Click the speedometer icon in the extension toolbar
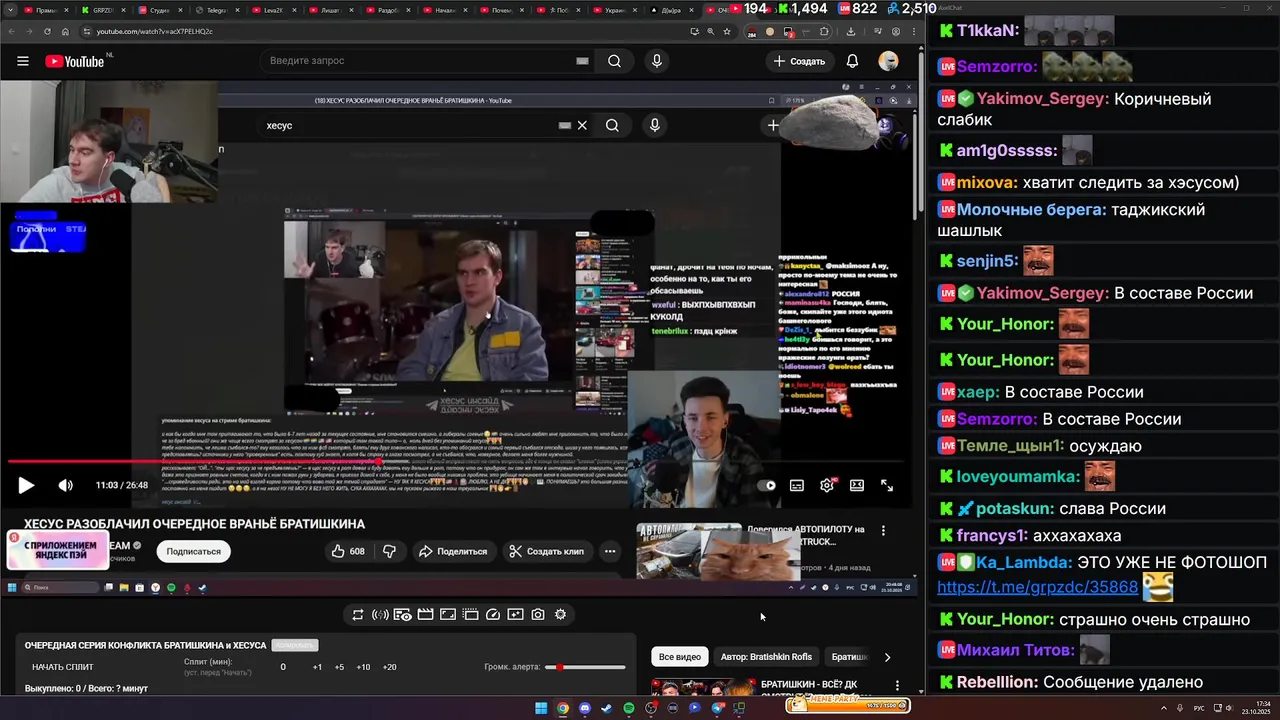Viewport: 1280px width, 720px height. (x=493, y=615)
